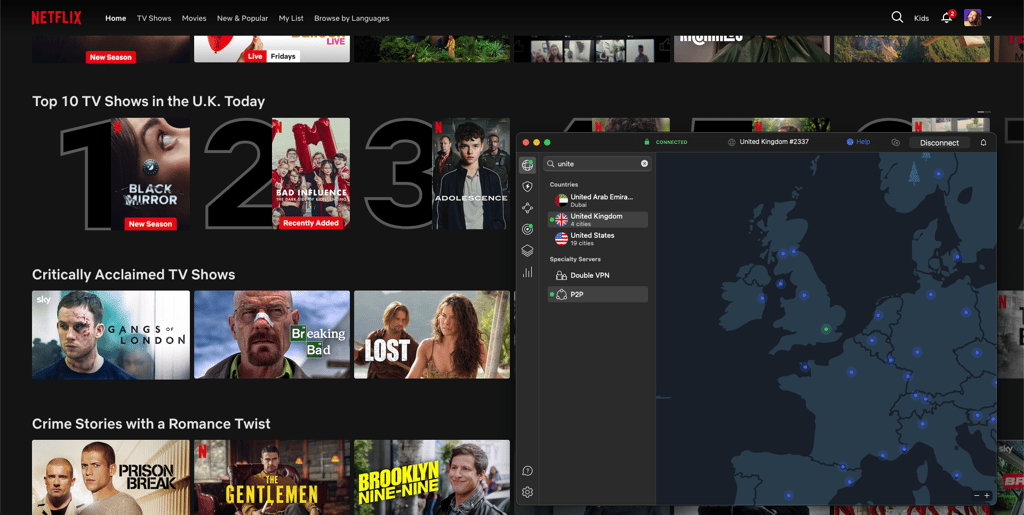The width and height of the screenshot is (1024, 515).
Task: Select United States 19 cities entry
Action: 598,239
